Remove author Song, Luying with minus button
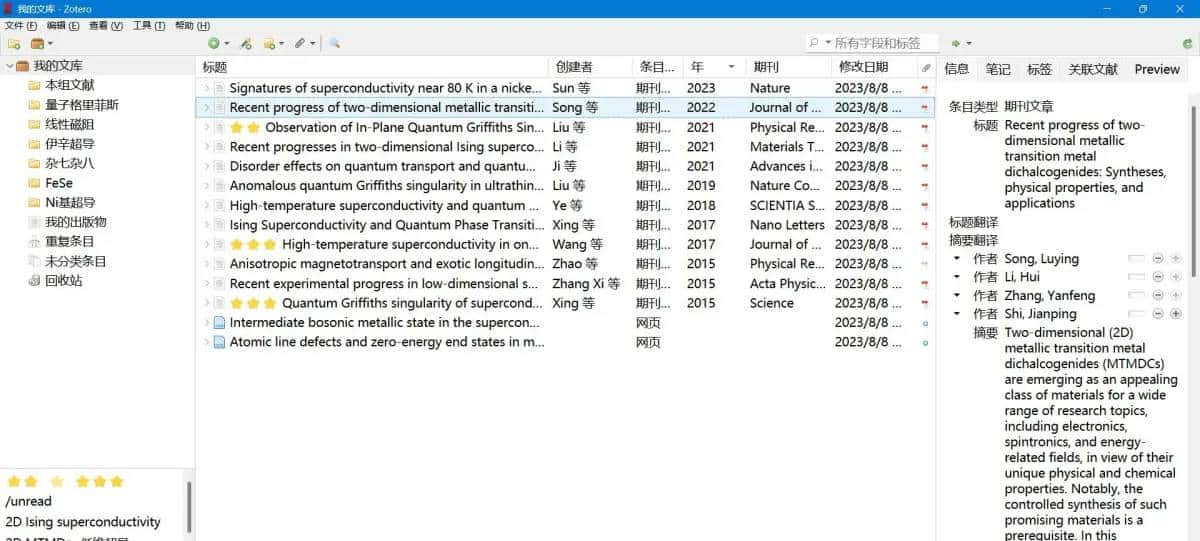1200x541 pixels. (1157, 259)
